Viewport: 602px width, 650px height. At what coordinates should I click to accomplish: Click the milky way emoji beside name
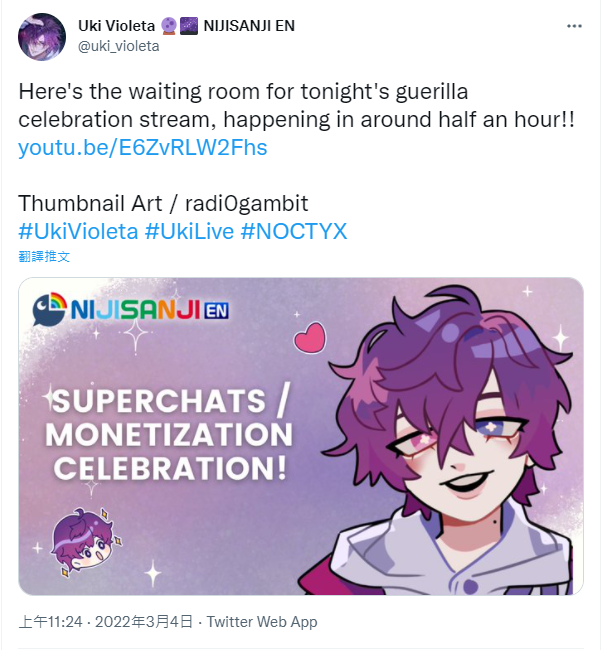point(189,26)
